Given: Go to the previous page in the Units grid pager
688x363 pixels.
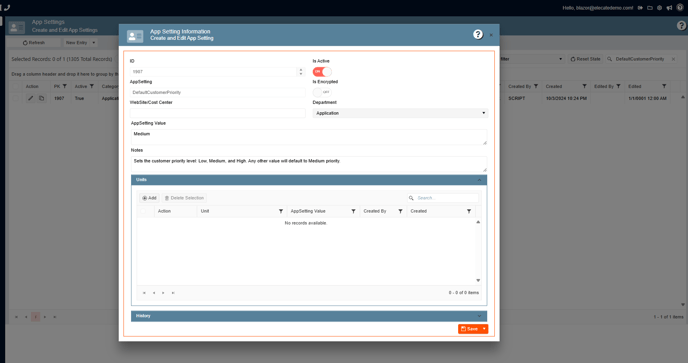Looking at the screenshot, I should 154,293.
